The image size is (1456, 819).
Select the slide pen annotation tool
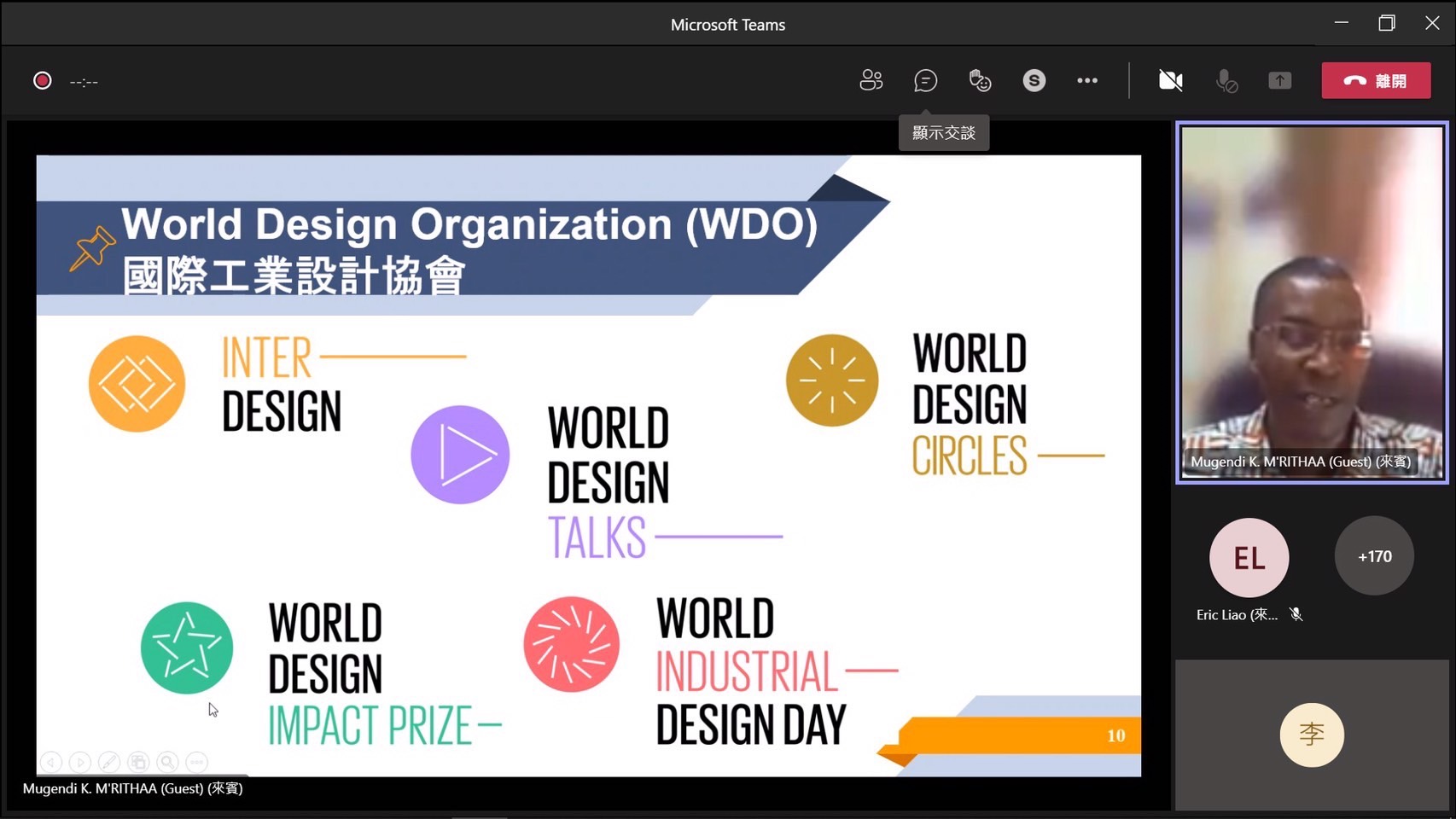109,762
